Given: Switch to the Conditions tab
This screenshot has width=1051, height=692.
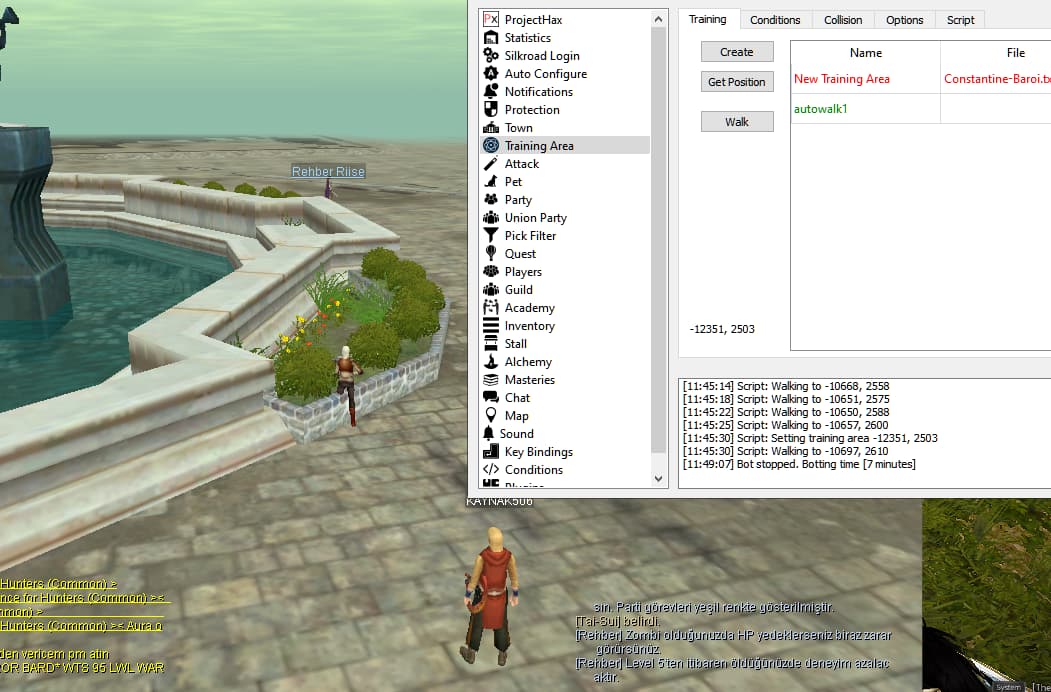Looking at the screenshot, I should (775, 20).
